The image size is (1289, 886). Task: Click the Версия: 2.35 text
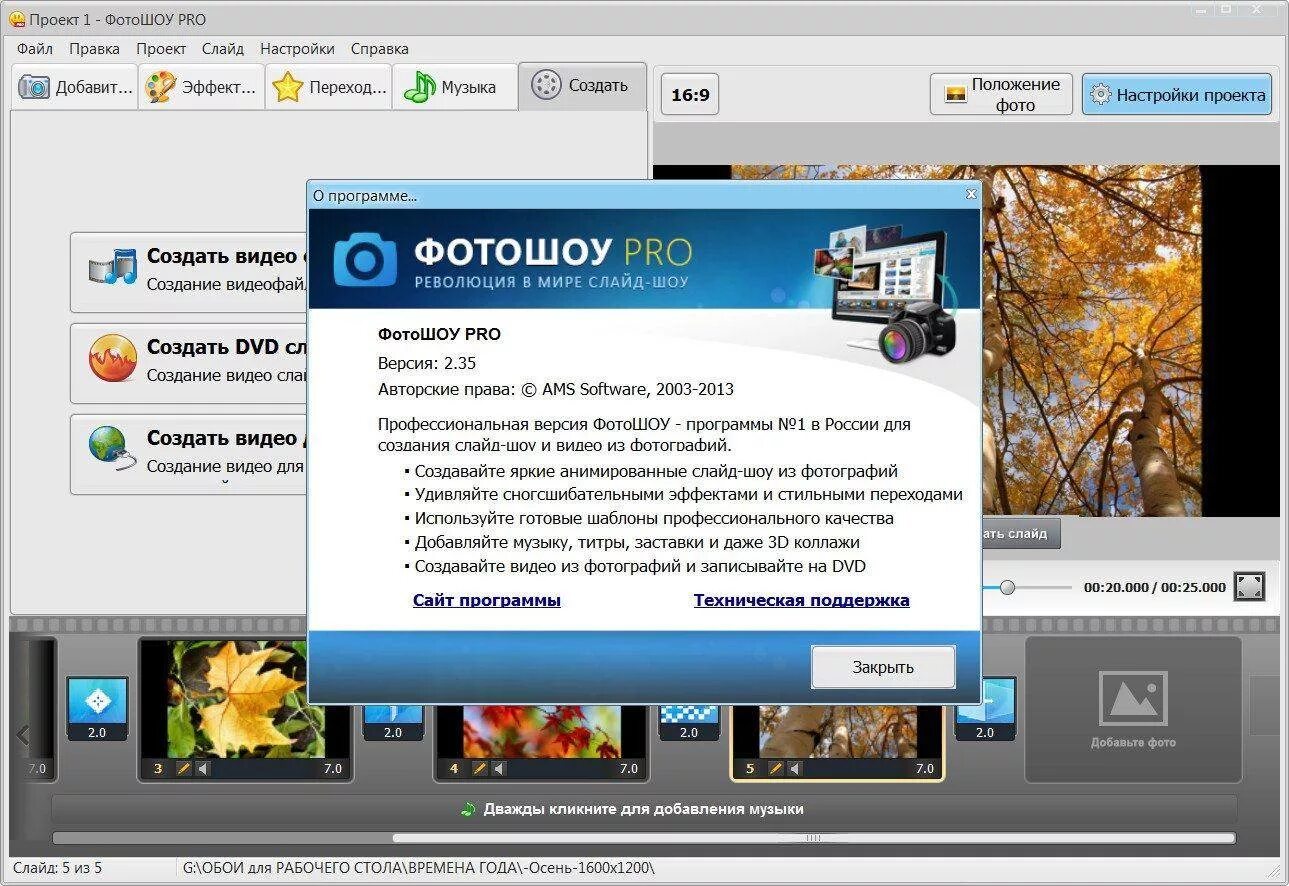click(427, 363)
